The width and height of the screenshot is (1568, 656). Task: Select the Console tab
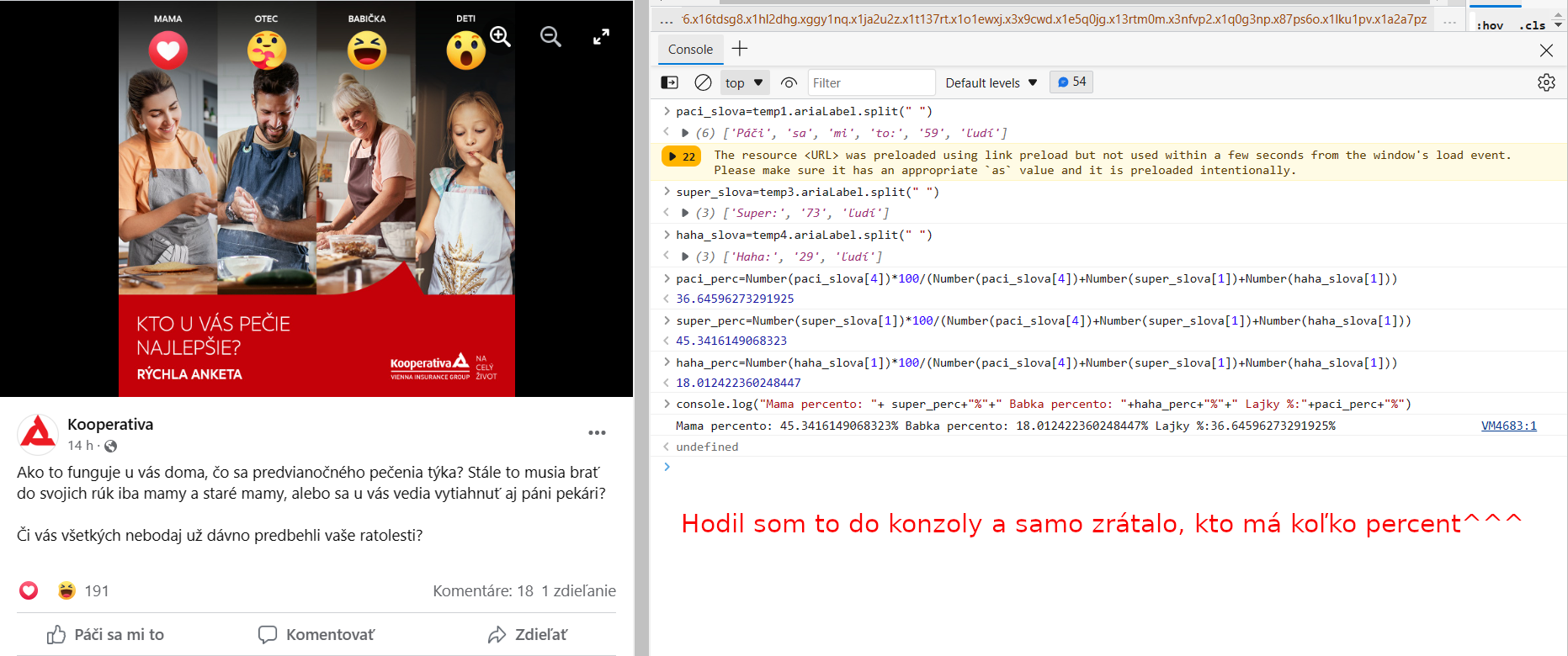click(690, 49)
